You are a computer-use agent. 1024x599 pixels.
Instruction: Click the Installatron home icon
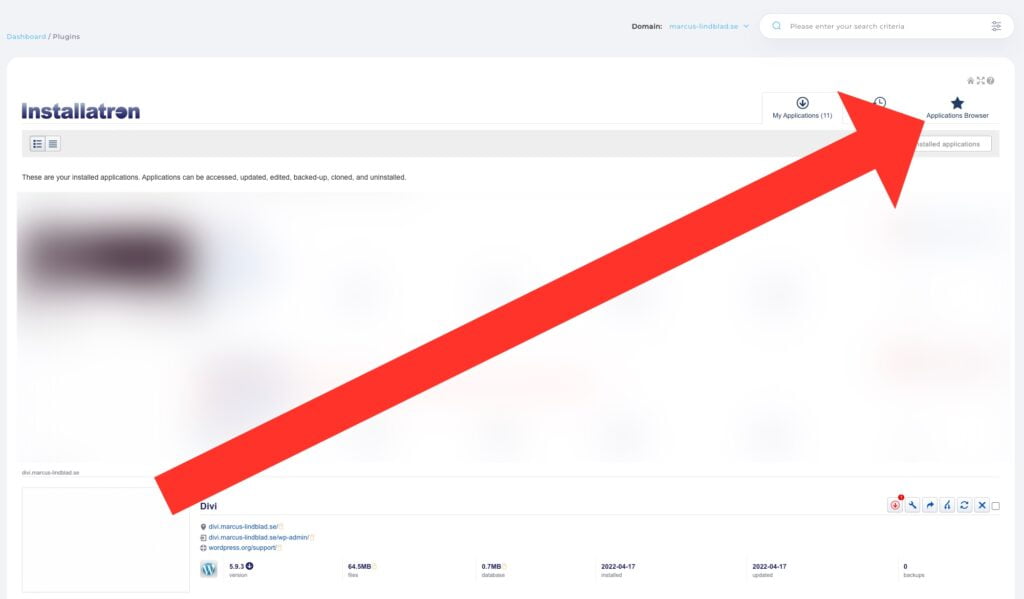click(x=970, y=81)
